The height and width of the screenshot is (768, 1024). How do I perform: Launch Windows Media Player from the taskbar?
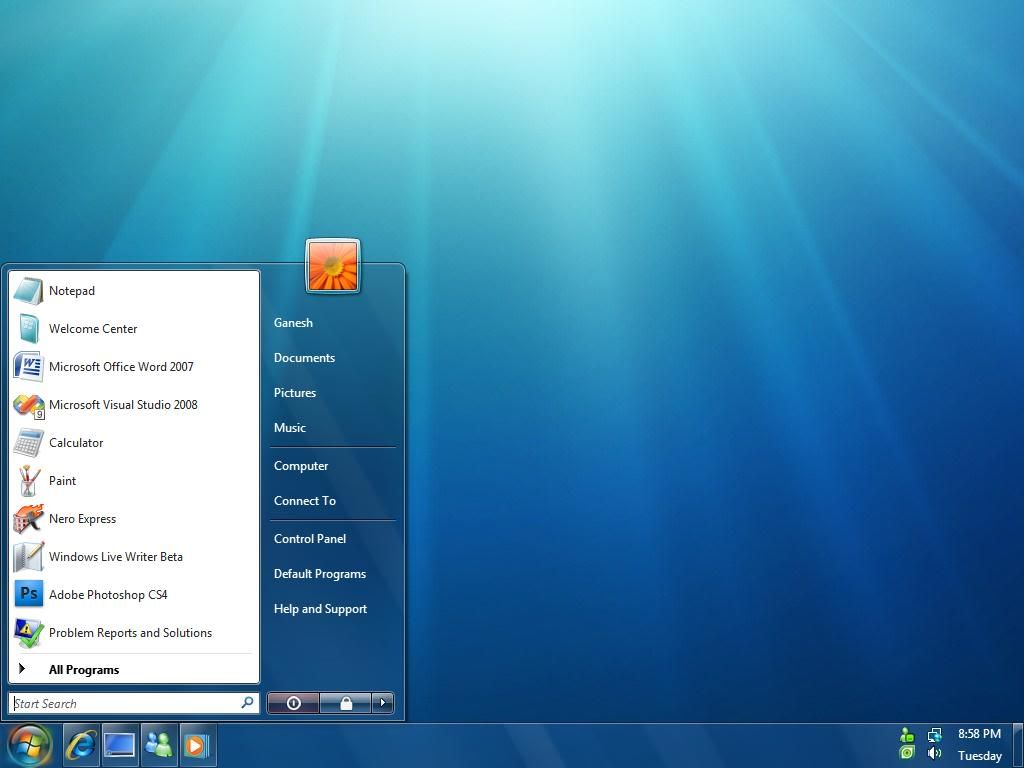pyautogui.click(x=197, y=744)
